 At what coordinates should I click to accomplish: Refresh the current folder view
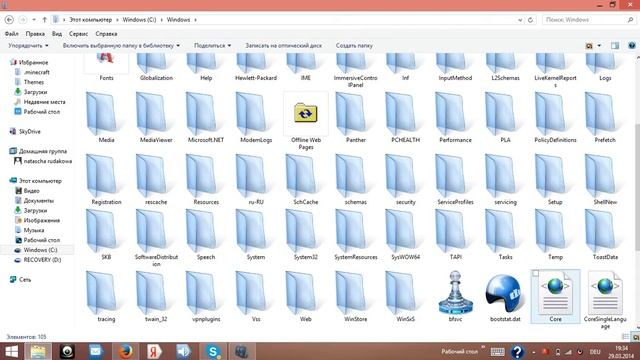(530, 20)
